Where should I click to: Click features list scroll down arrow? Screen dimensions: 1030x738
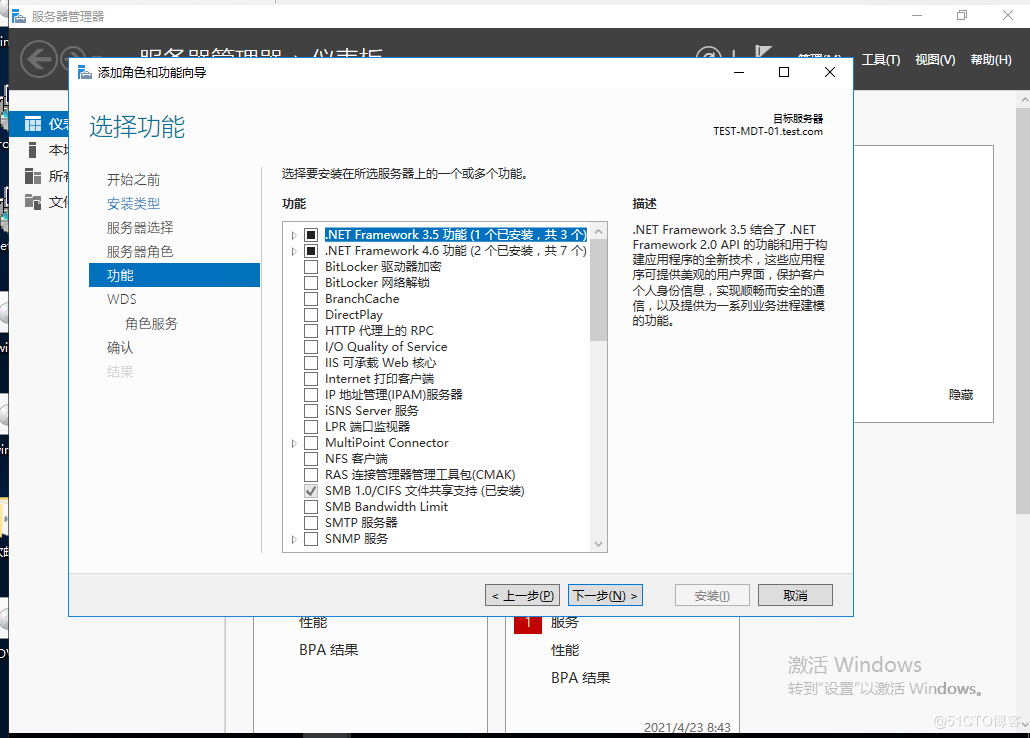pos(598,543)
